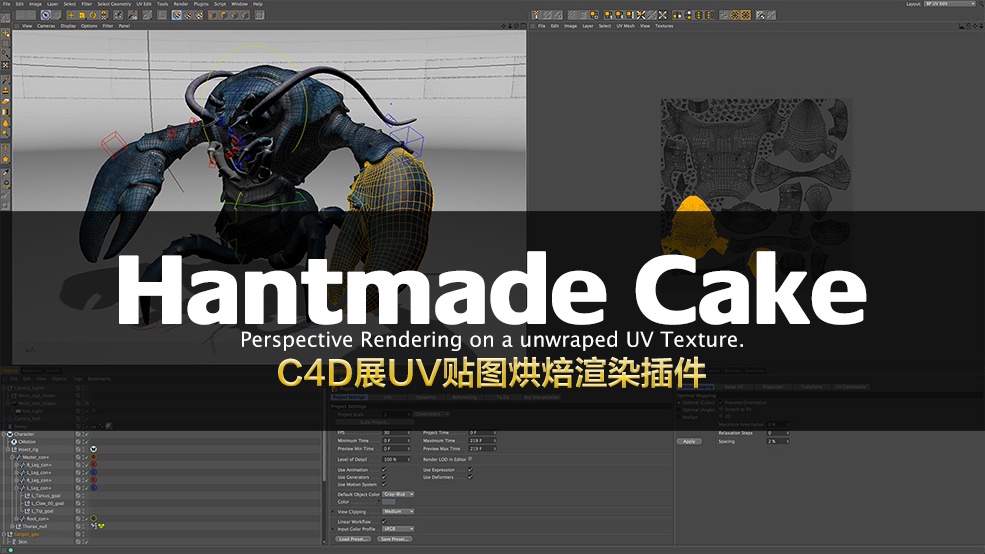Expand Gargon_geo tree node
985x554 pixels.
pos(4,535)
